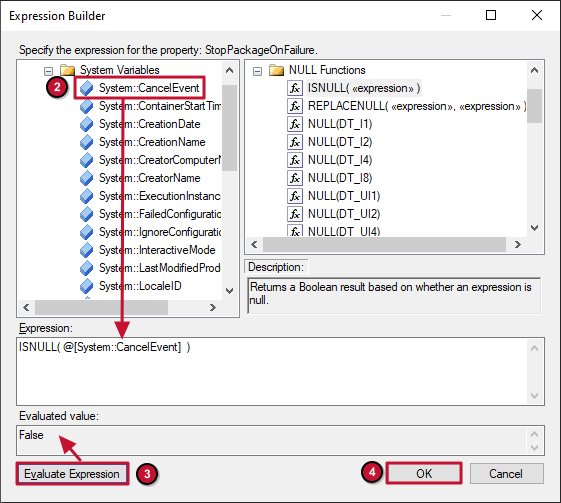The width and height of the screenshot is (561, 503).
Task: Select the NULL(DT_I1) function
Action: coord(340,124)
